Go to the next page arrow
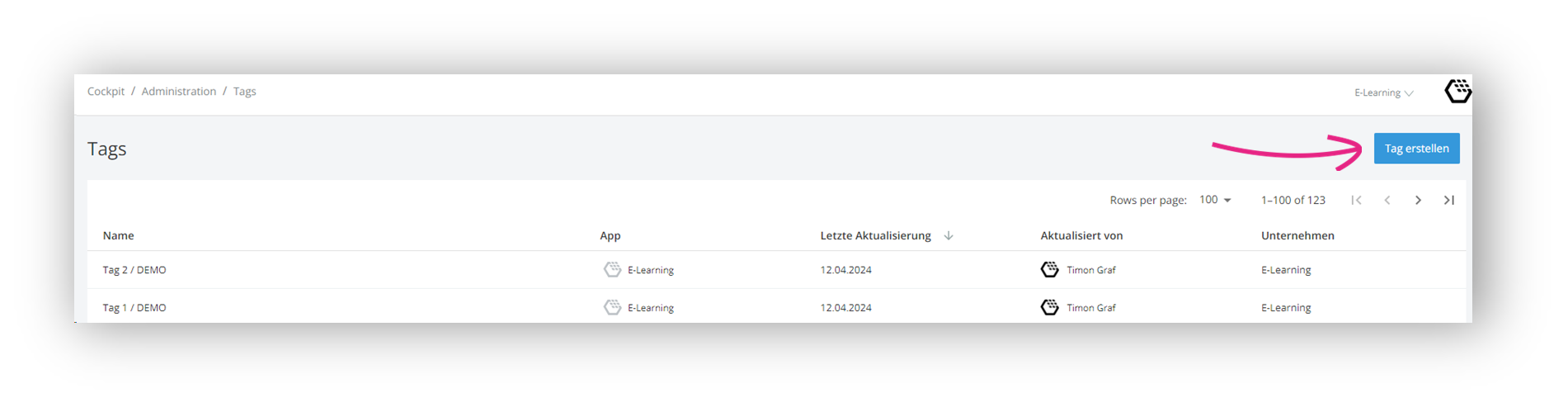 point(1418,200)
